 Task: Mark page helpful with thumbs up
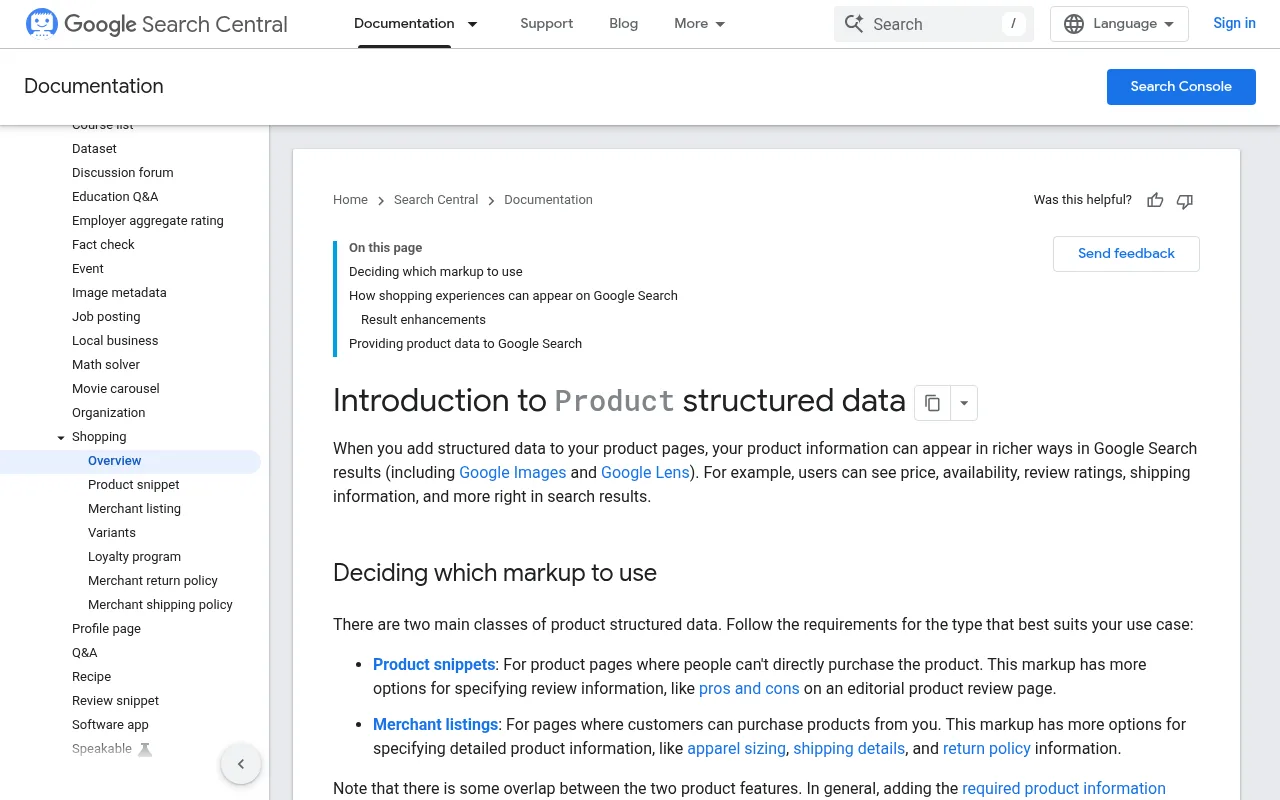tap(1155, 200)
